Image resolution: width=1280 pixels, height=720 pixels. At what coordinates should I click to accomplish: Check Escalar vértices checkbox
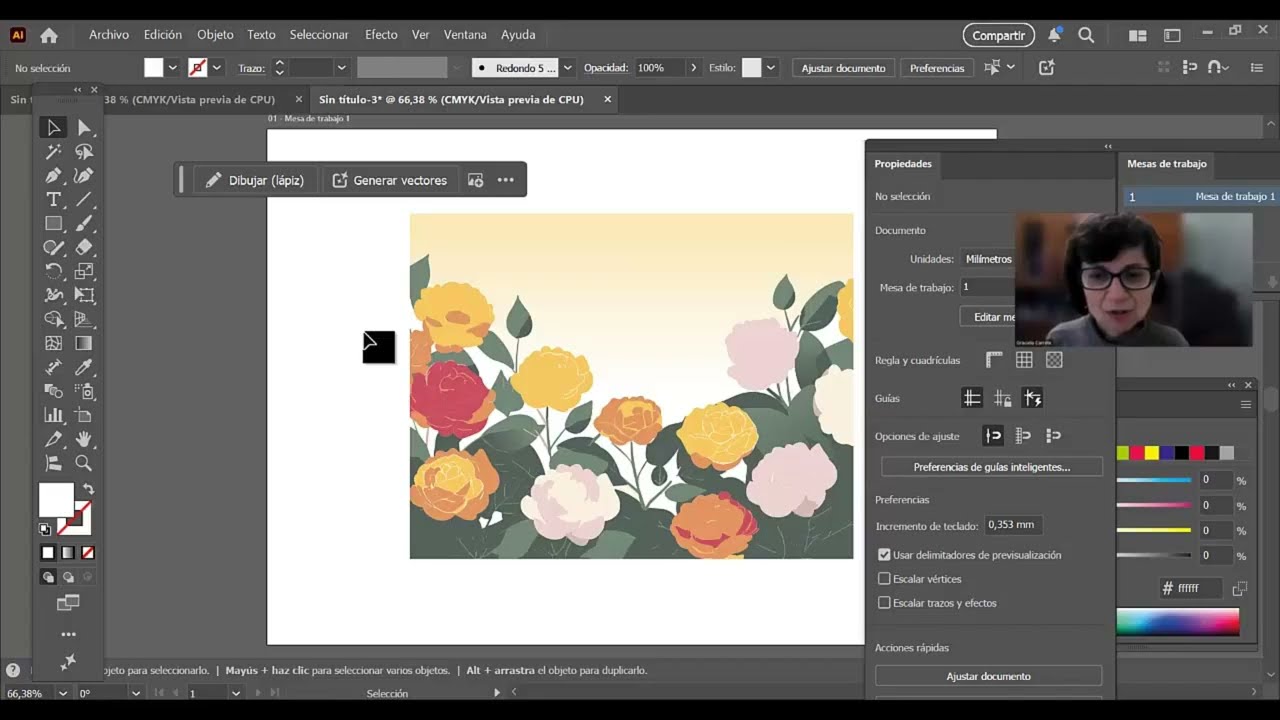[884, 579]
